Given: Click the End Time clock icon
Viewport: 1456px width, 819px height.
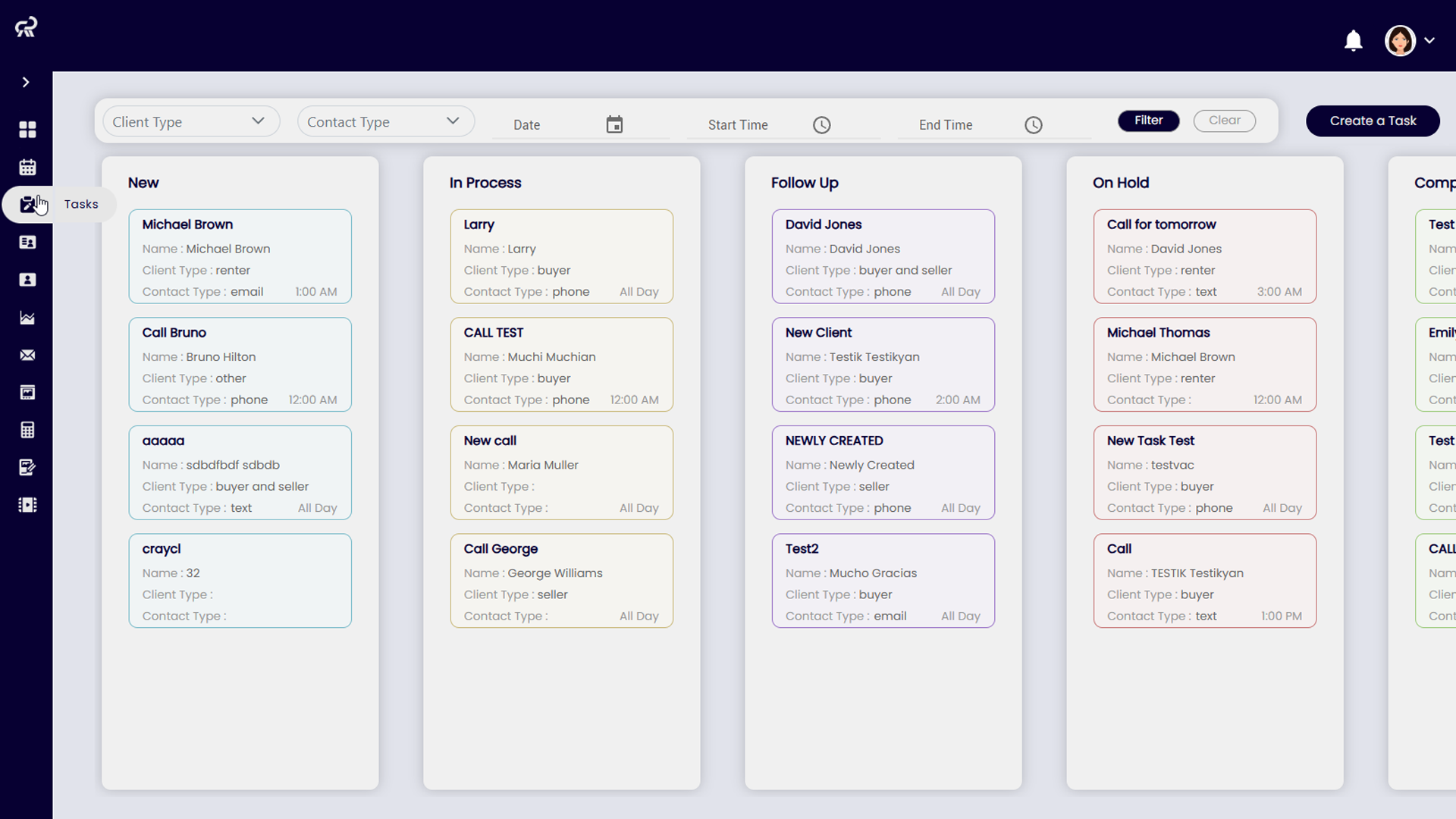Looking at the screenshot, I should [x=1033, y=125].
